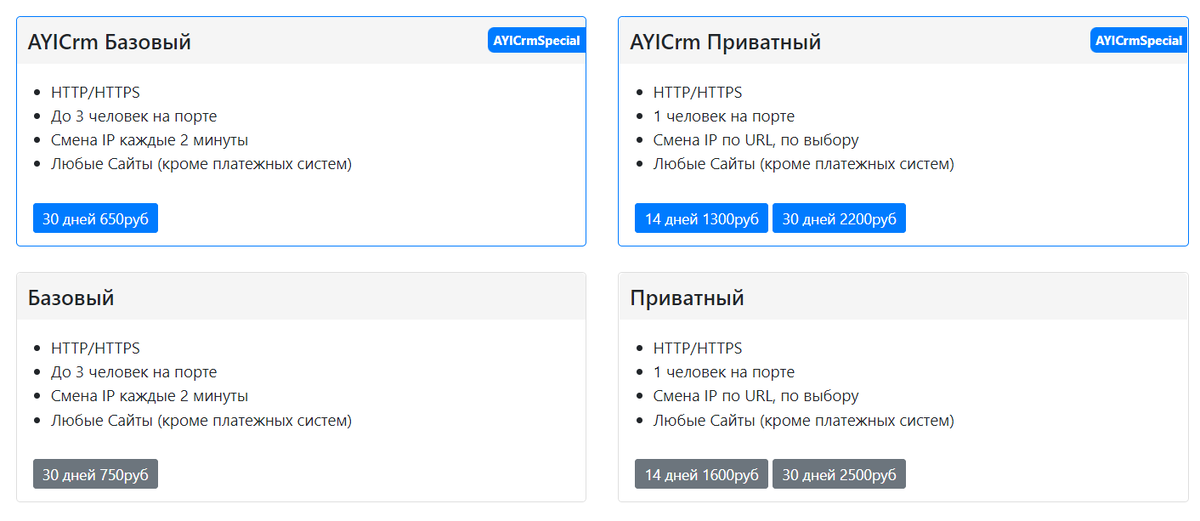Click "Смена IP по URL" in the 2500руб card

[756, 396]
